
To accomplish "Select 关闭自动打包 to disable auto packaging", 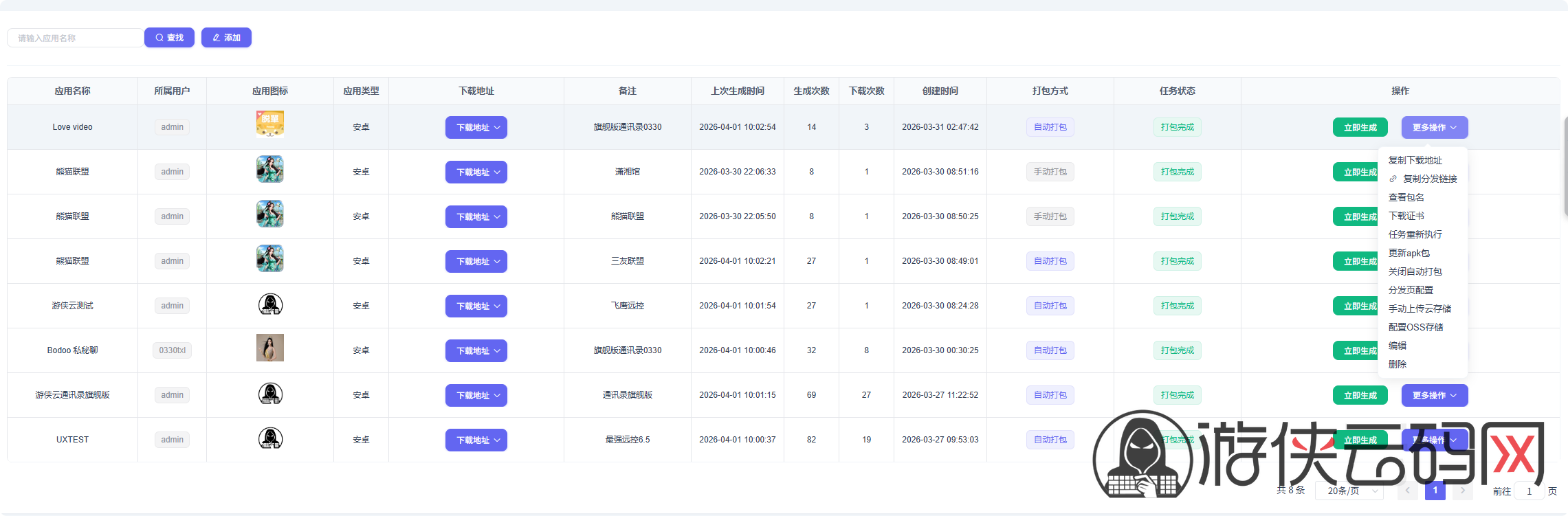I will pos(1415,271).
